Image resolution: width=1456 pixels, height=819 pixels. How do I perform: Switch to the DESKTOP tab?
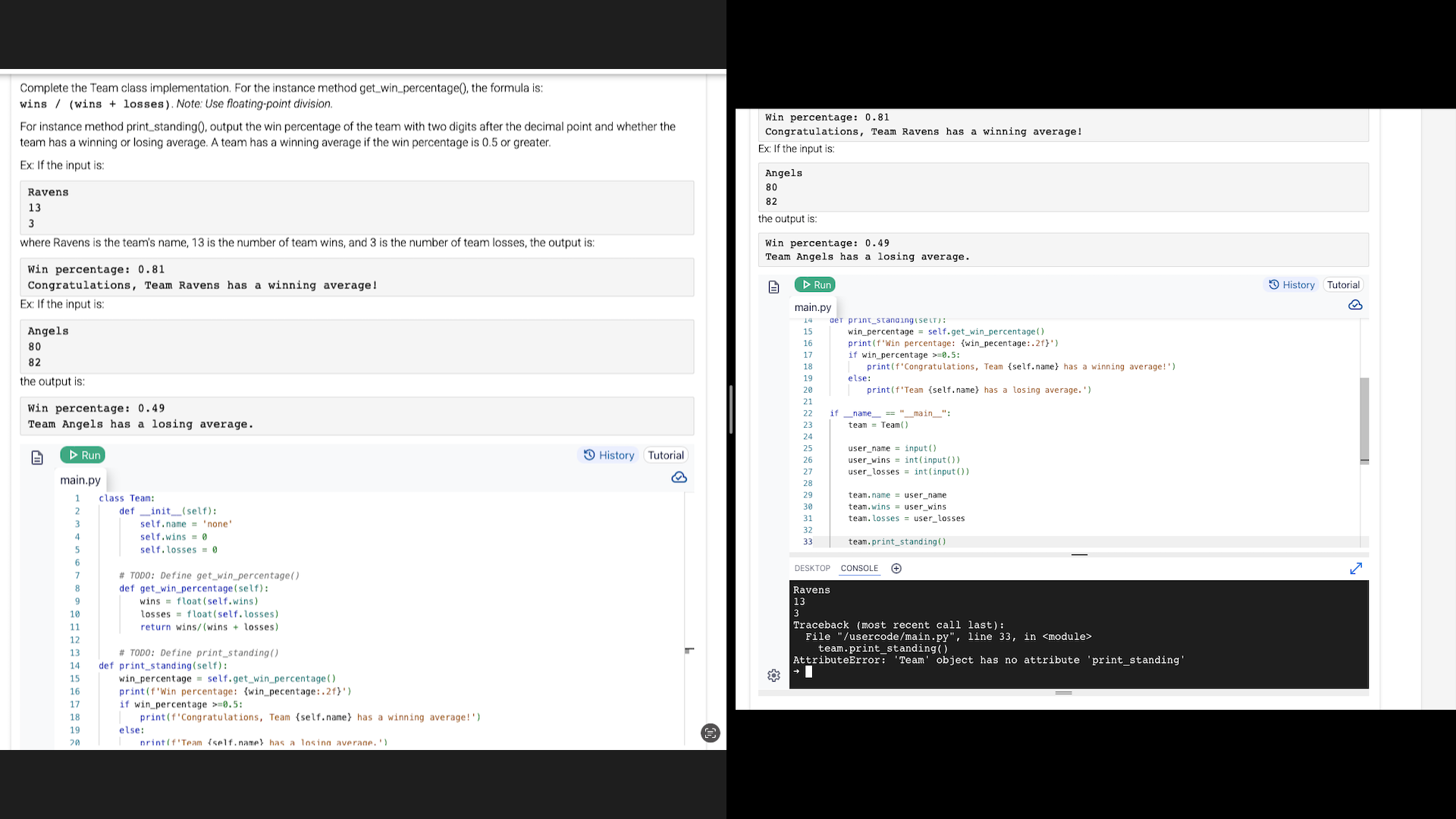812,568
